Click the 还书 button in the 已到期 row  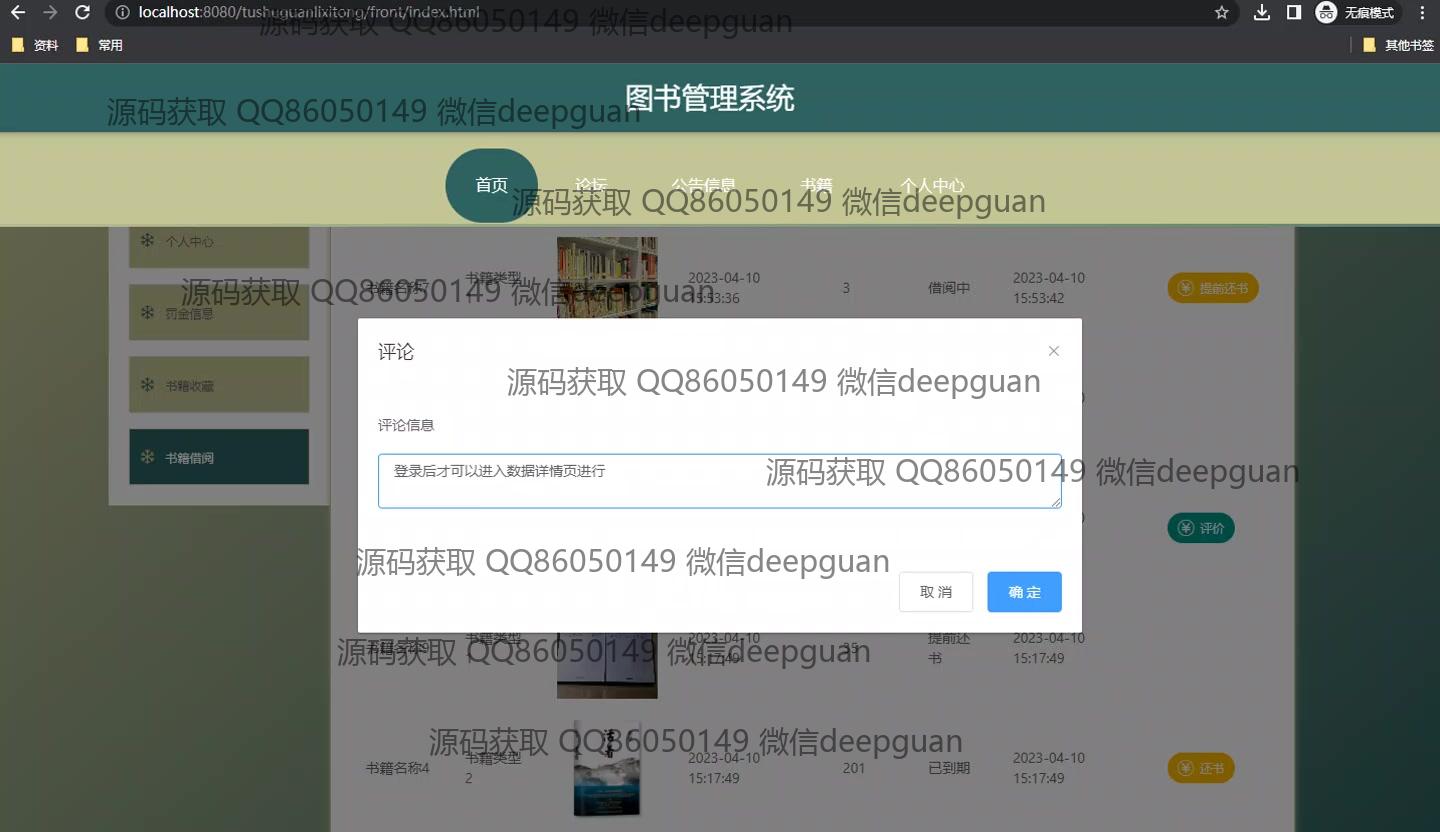click(x=1201, y=768)
